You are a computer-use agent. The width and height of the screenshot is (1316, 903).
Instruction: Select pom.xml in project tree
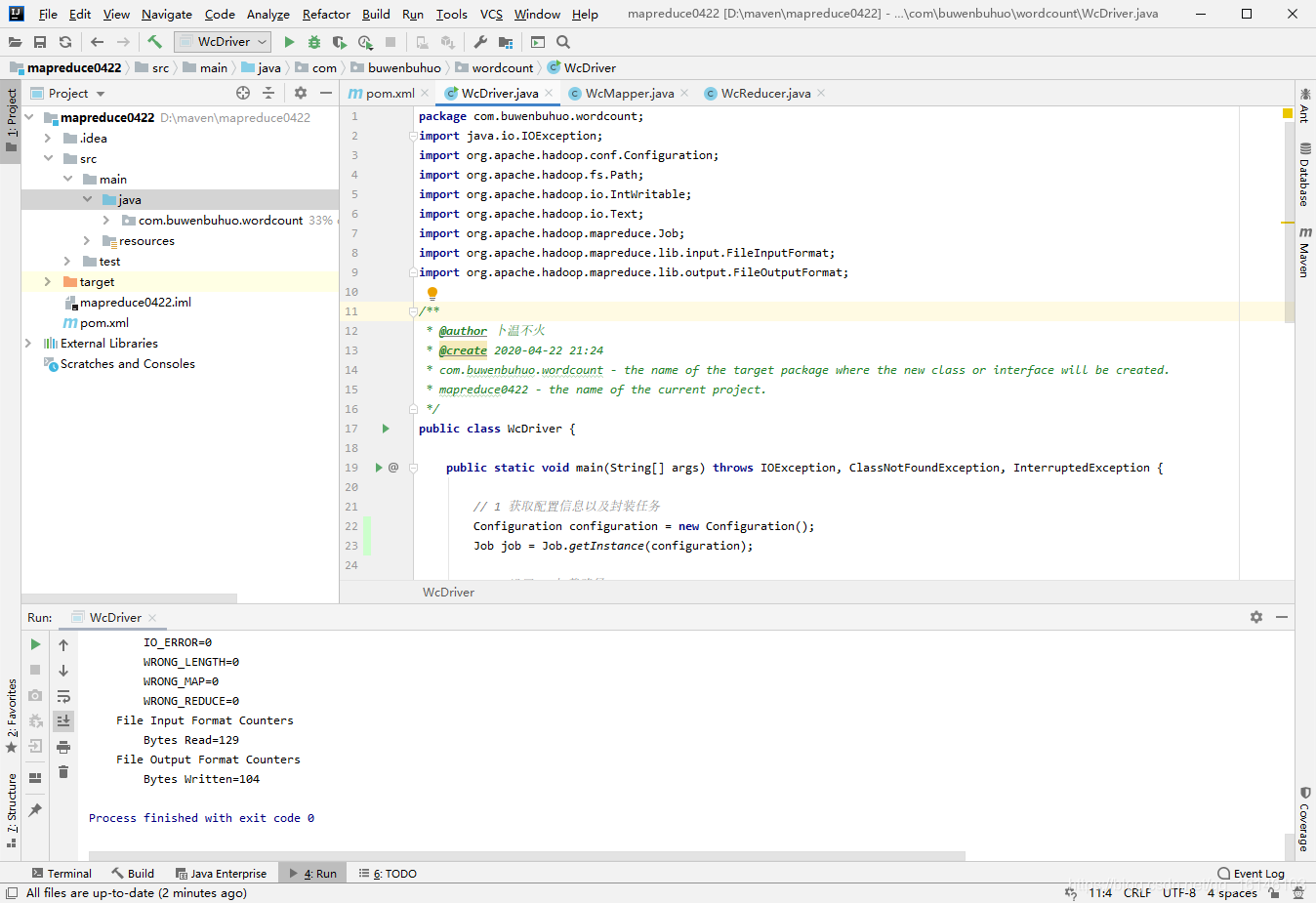click(x=103, y=323)
